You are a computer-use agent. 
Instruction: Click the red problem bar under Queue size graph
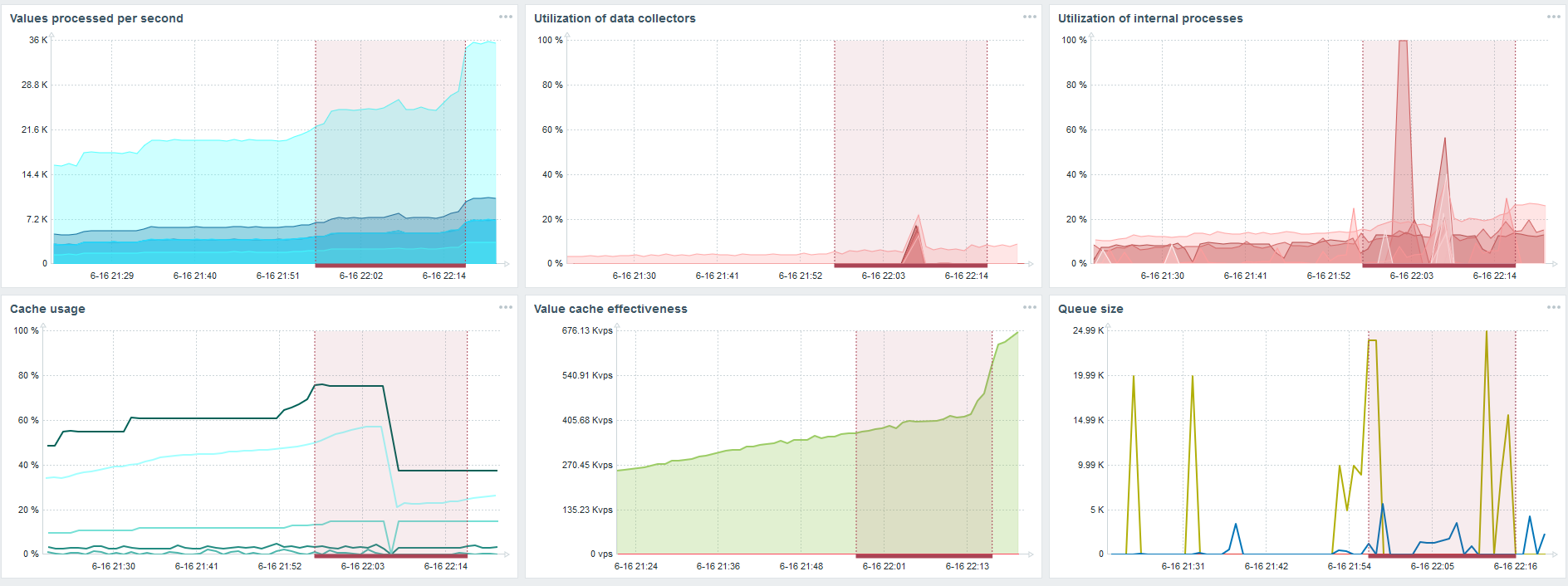point(1443,556)
